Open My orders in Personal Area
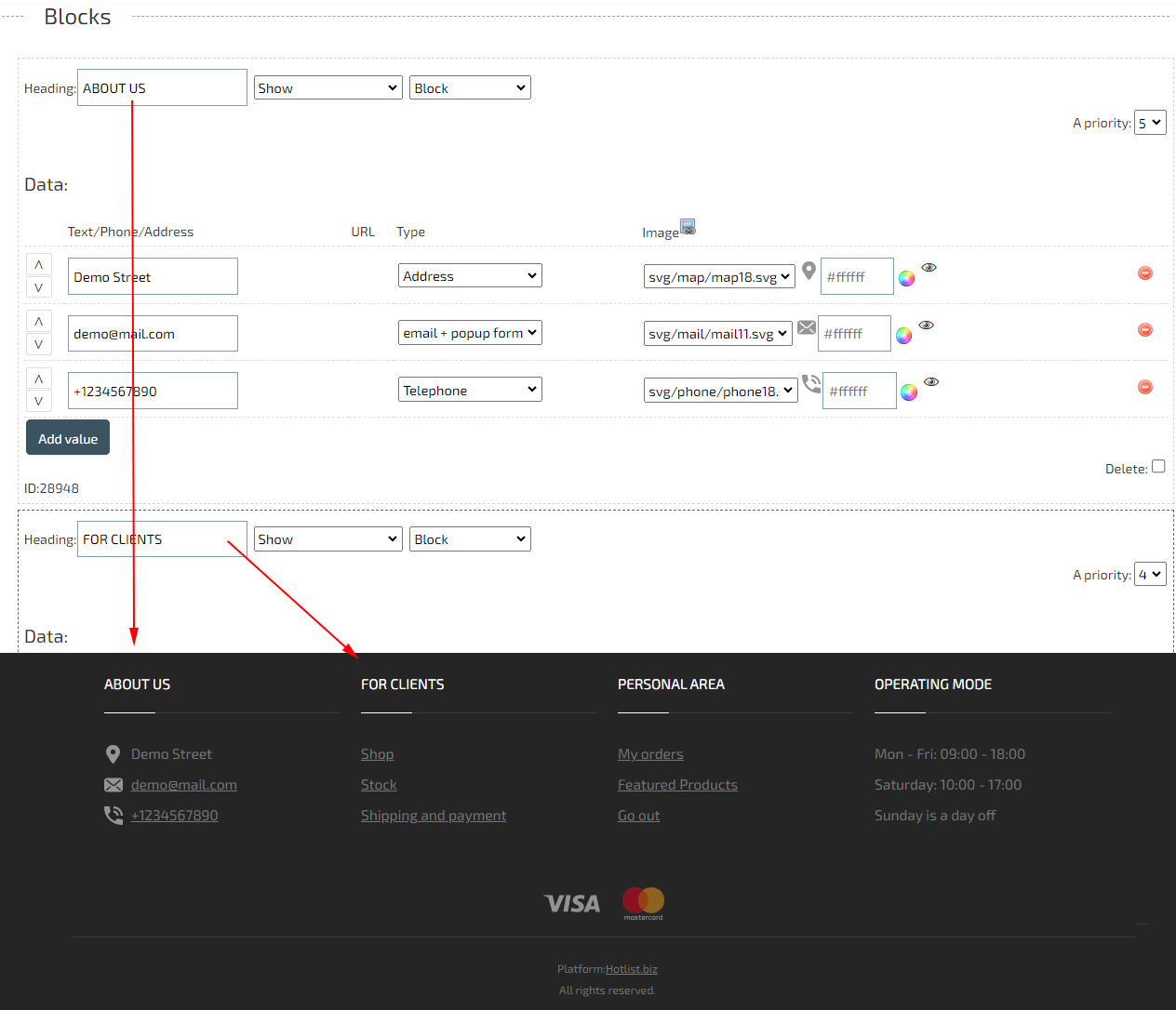This screenshot has height=1010, width=1176. (650, 754)
